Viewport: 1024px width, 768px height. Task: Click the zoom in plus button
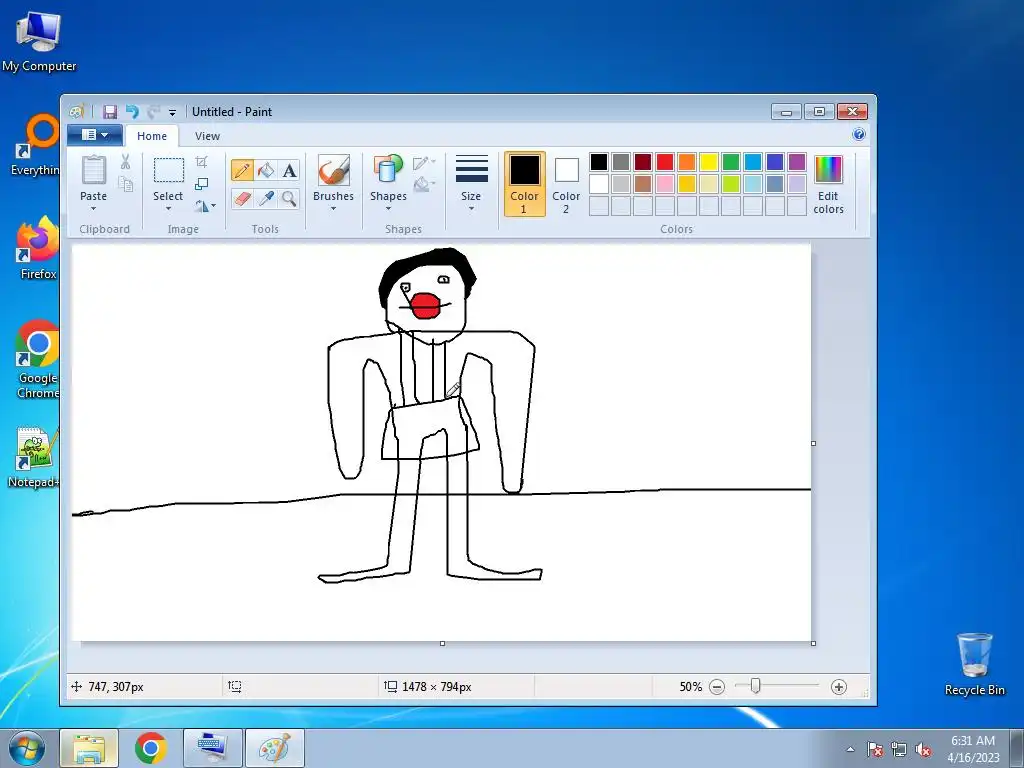[839, 687]
